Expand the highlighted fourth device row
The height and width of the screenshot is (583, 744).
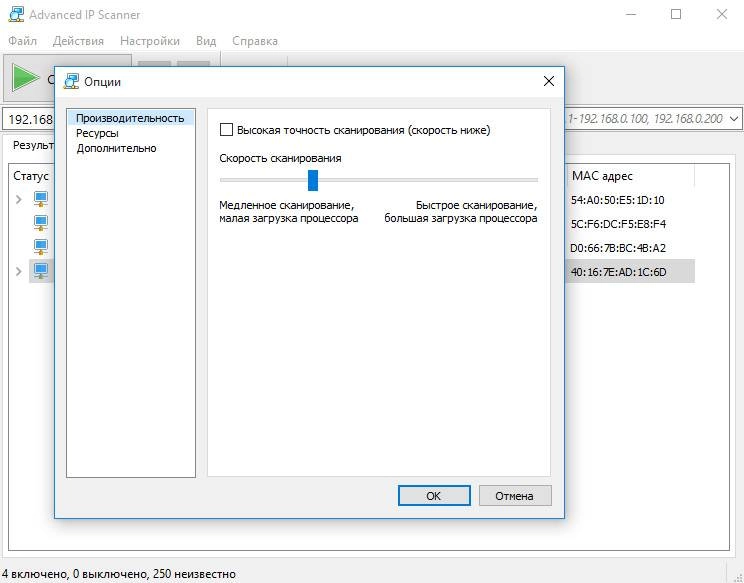[19, 271]
